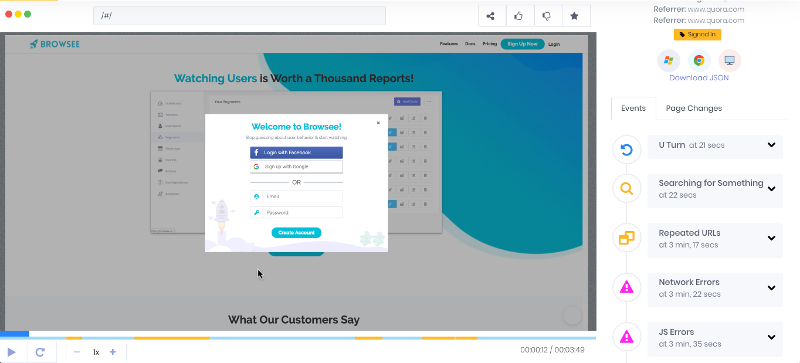Image resolution: width=800 pixels, height=363 pixels.
Task: Expand the JS Errors event
Action: [x=771, y=337]
